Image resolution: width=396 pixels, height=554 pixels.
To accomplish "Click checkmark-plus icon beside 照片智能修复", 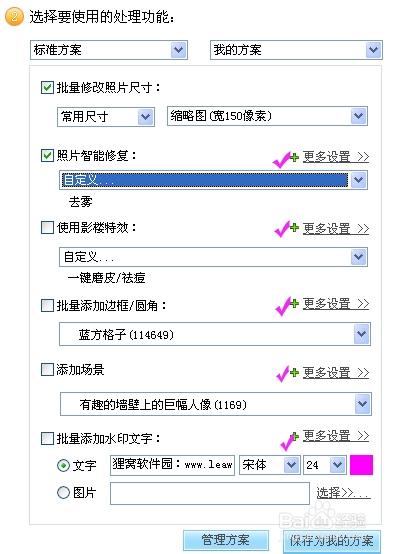I will (x=285, y=159).
